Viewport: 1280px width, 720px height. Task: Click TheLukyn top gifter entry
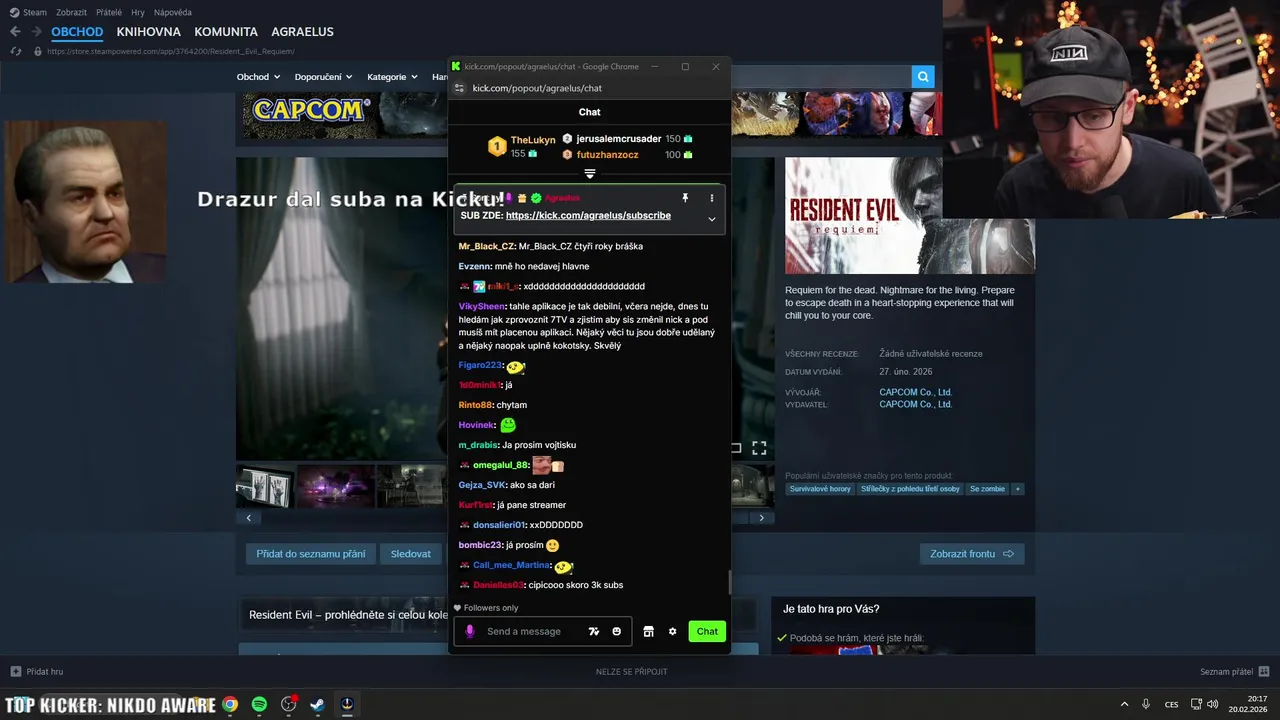click(x=521, y=146)
